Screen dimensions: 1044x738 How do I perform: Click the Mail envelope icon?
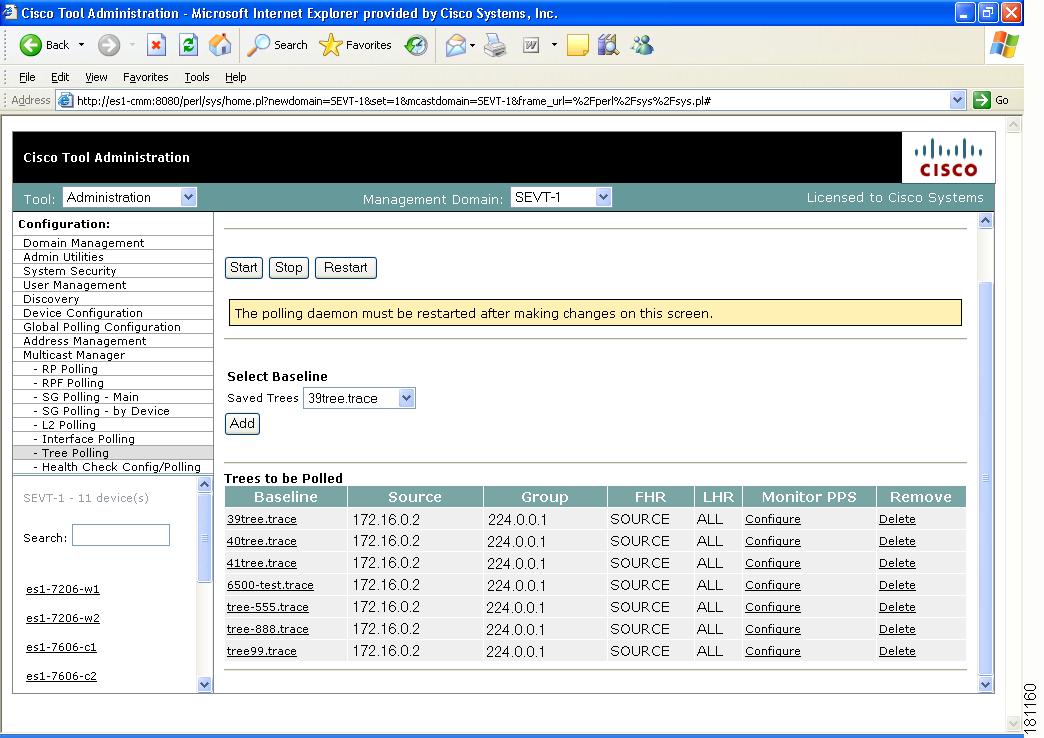tap(455, 45)
